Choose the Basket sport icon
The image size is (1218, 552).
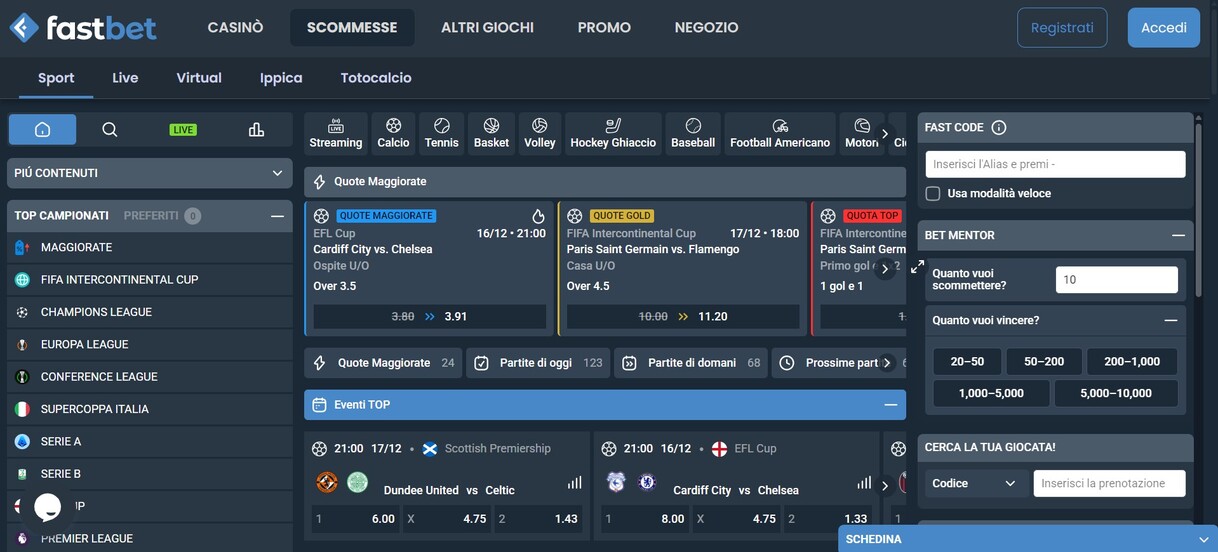(x=491, y=133)
